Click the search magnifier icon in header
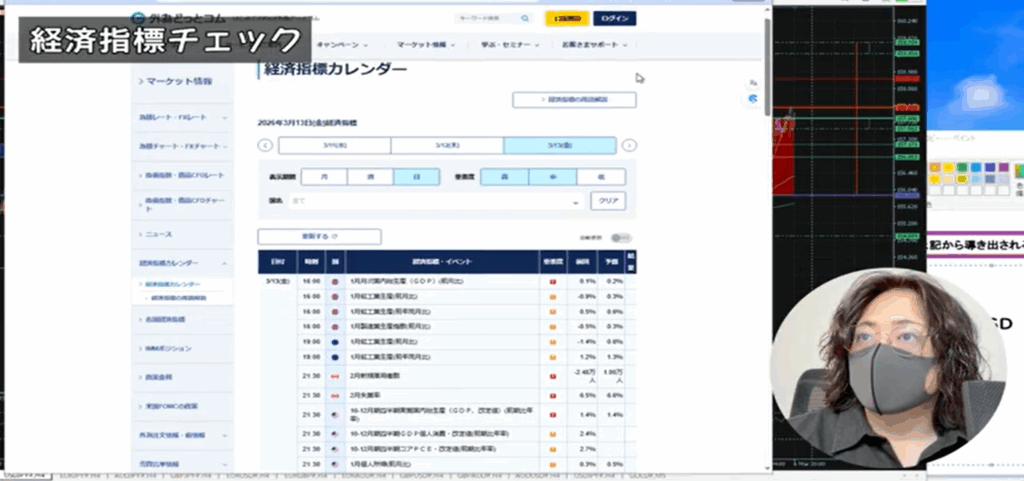 coord(524,18)
